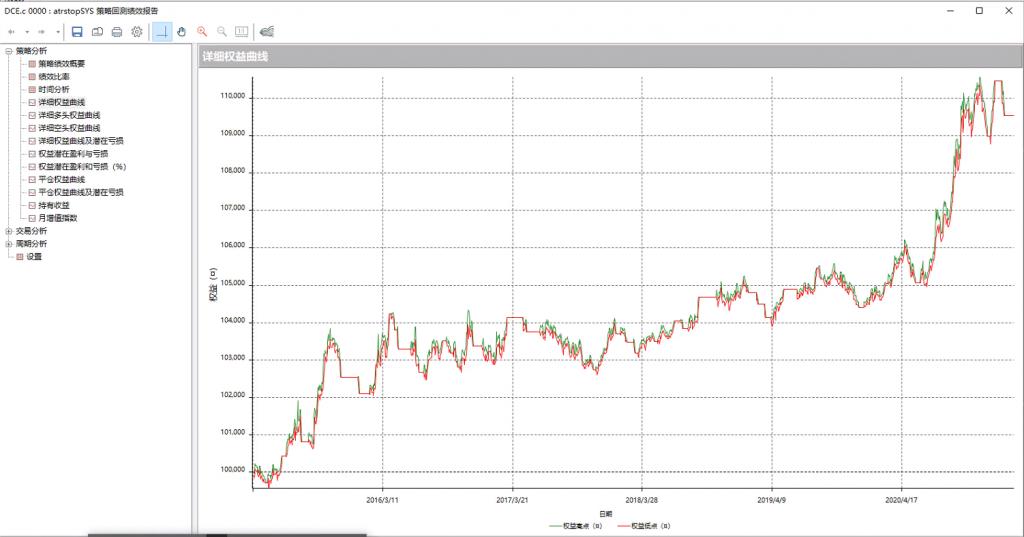Print the report using the printer icon
Image resolution: width=1024 pixels, height=537 pixels.
pos(117,31)
